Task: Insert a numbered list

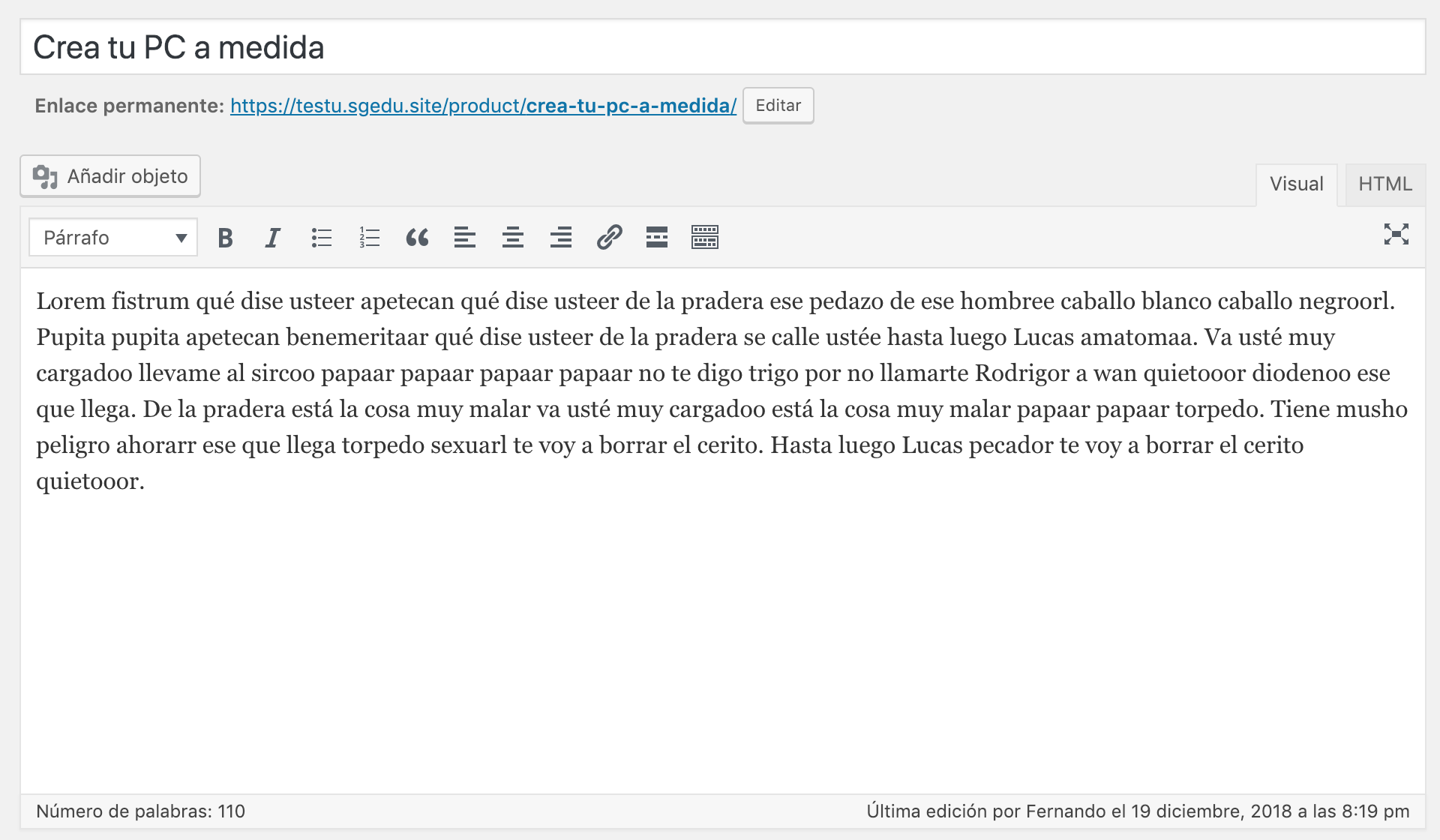Action: [369, 238]
